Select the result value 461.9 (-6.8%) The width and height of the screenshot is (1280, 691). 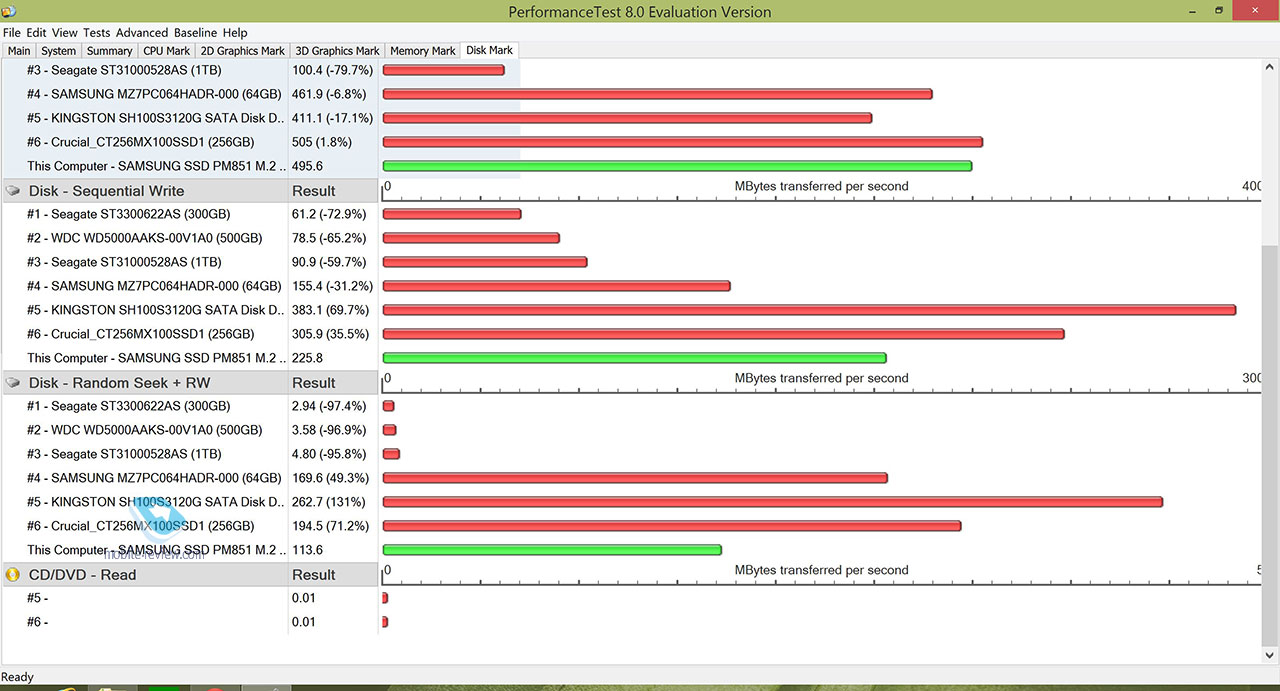click(329, 94)
